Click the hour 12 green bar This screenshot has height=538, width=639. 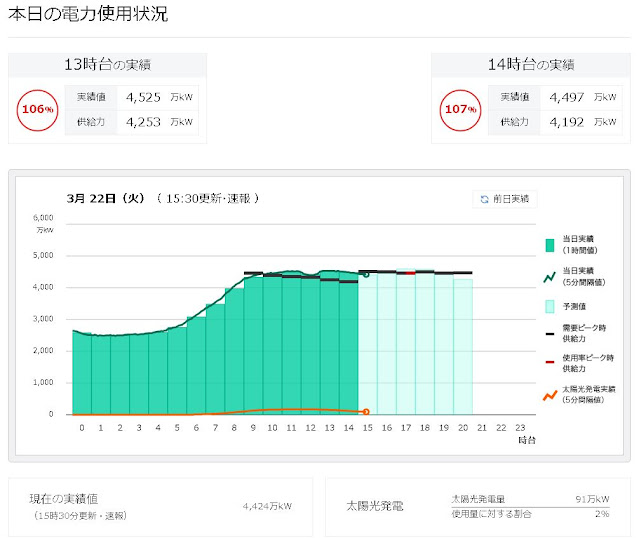click(x=311, y=345)
